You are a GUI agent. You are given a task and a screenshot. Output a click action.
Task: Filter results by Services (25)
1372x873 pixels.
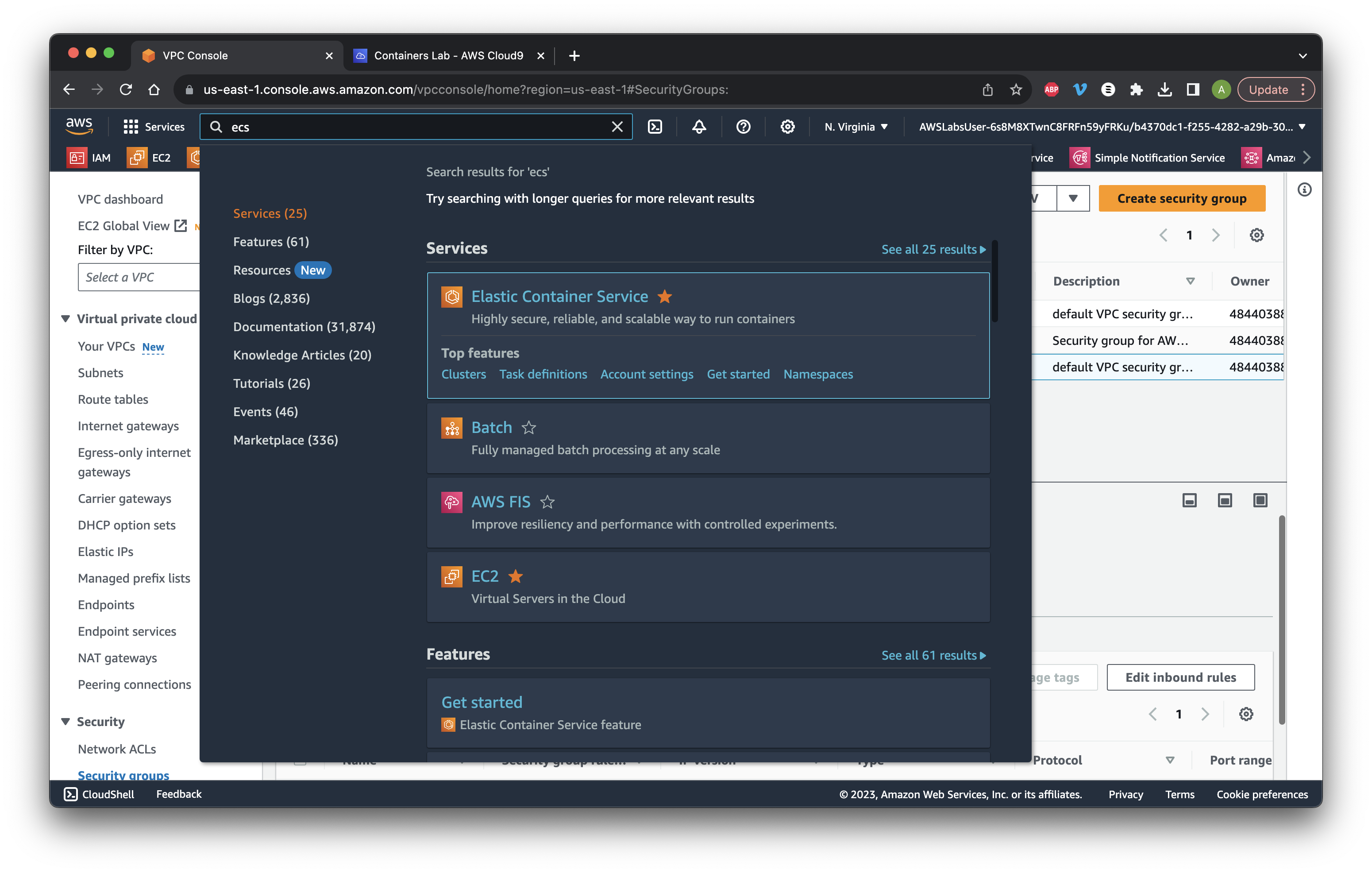tap(270, 213)
